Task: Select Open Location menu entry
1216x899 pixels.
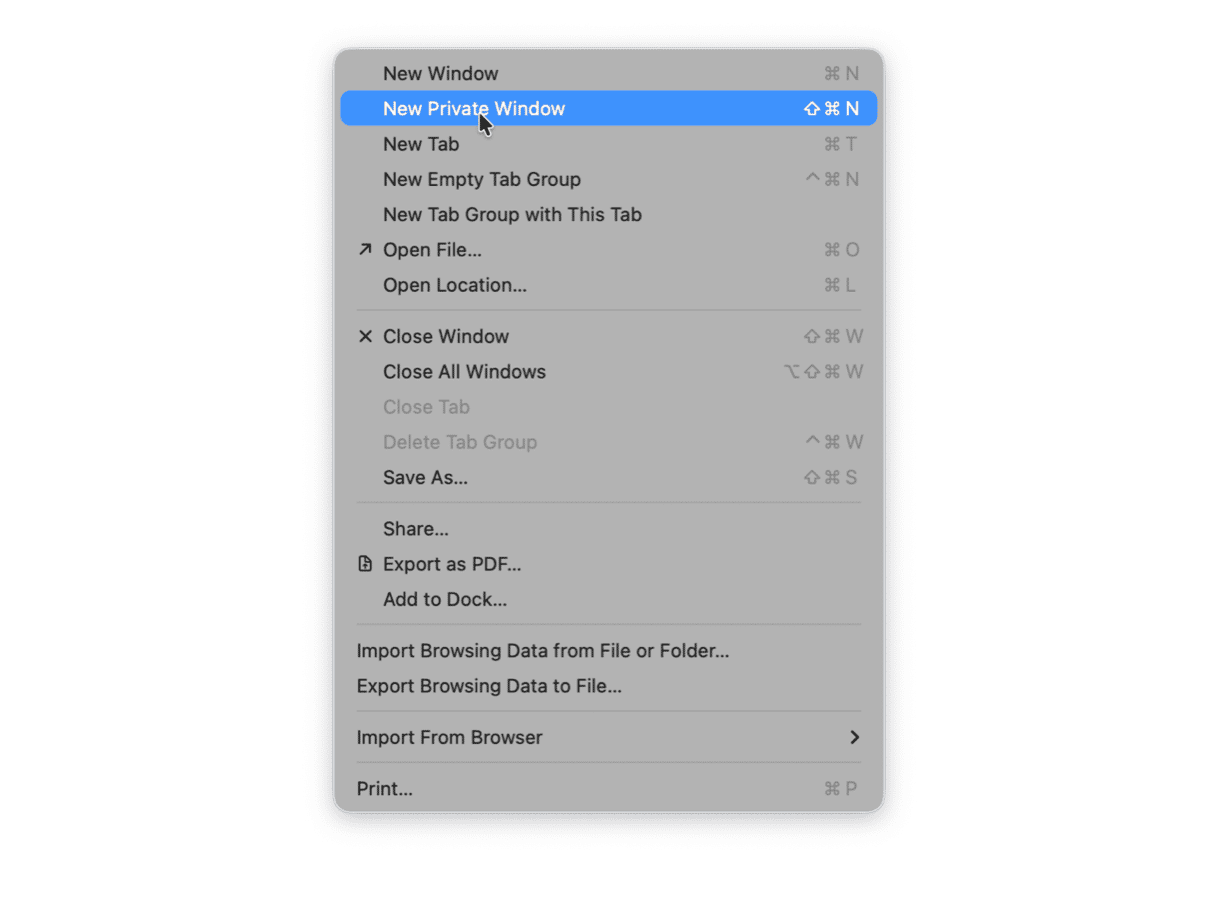Action: click(x=609, y=285)
